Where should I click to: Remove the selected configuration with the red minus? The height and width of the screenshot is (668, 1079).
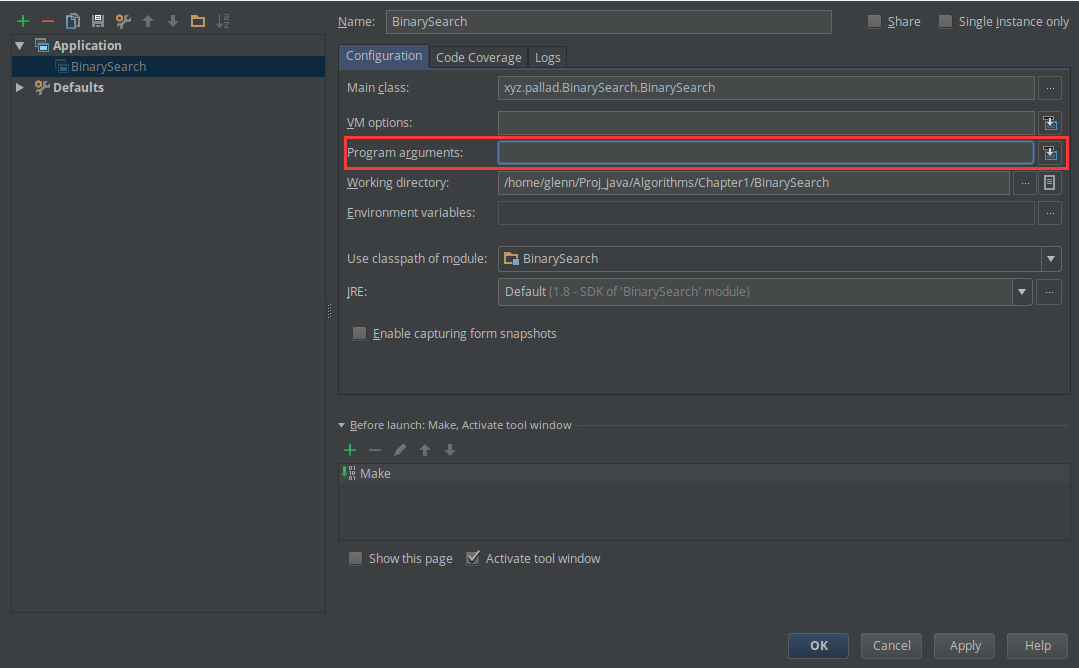point(47,21)
